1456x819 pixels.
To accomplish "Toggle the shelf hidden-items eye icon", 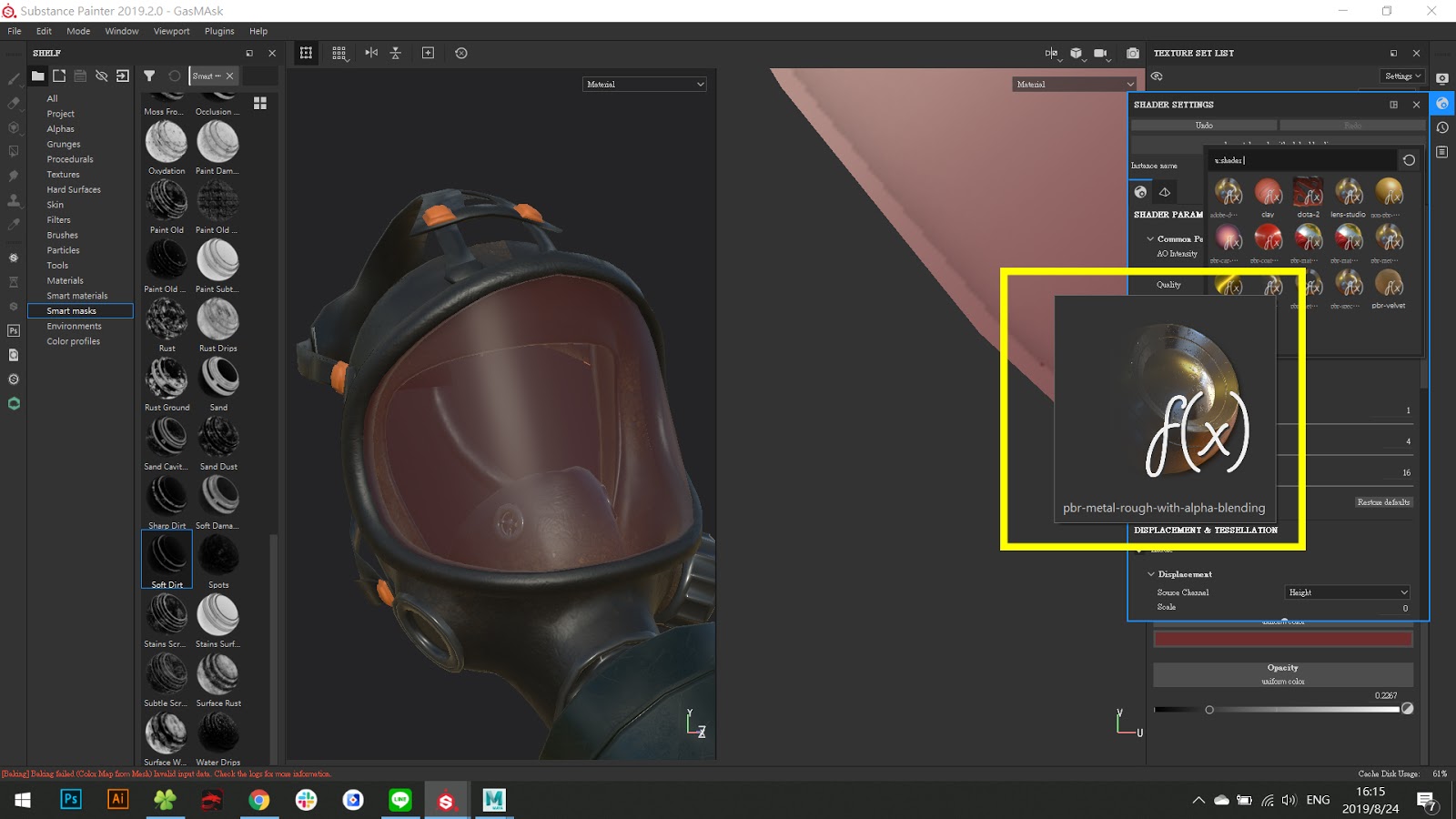I will [102, 76].
